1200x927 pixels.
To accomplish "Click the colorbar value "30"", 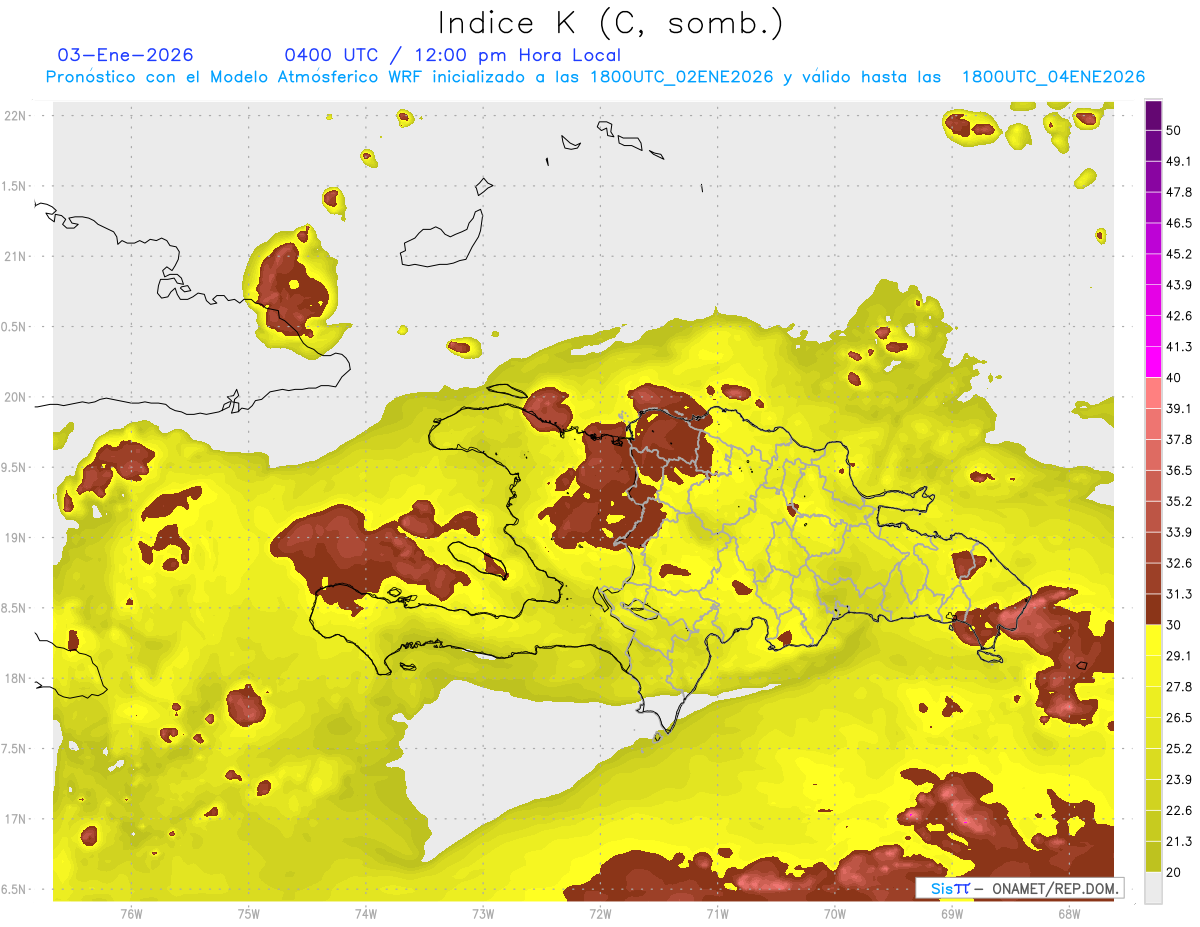I will tap(1174, 625).
